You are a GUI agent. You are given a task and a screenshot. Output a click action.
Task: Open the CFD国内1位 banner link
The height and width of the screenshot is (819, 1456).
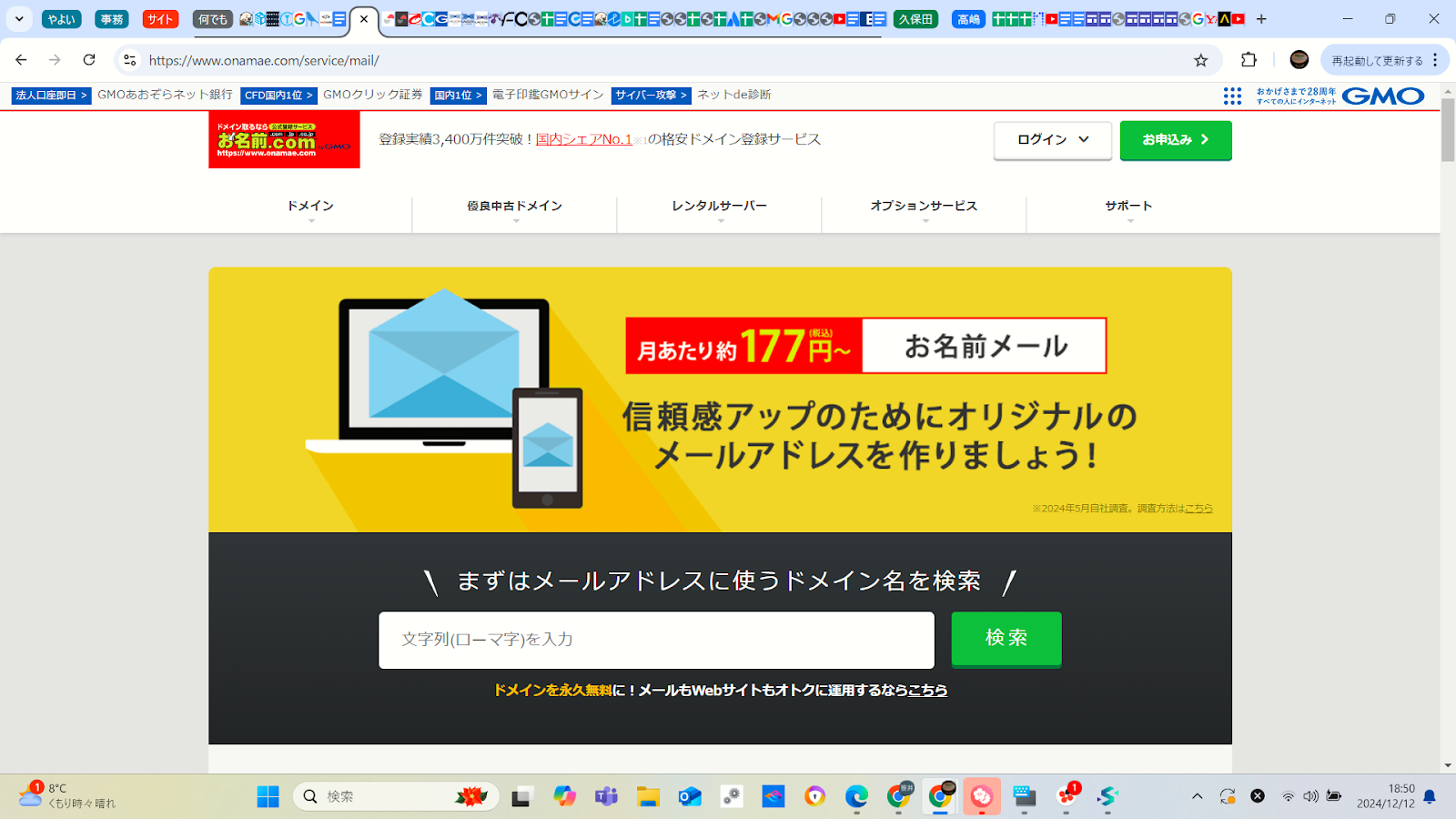278,96
